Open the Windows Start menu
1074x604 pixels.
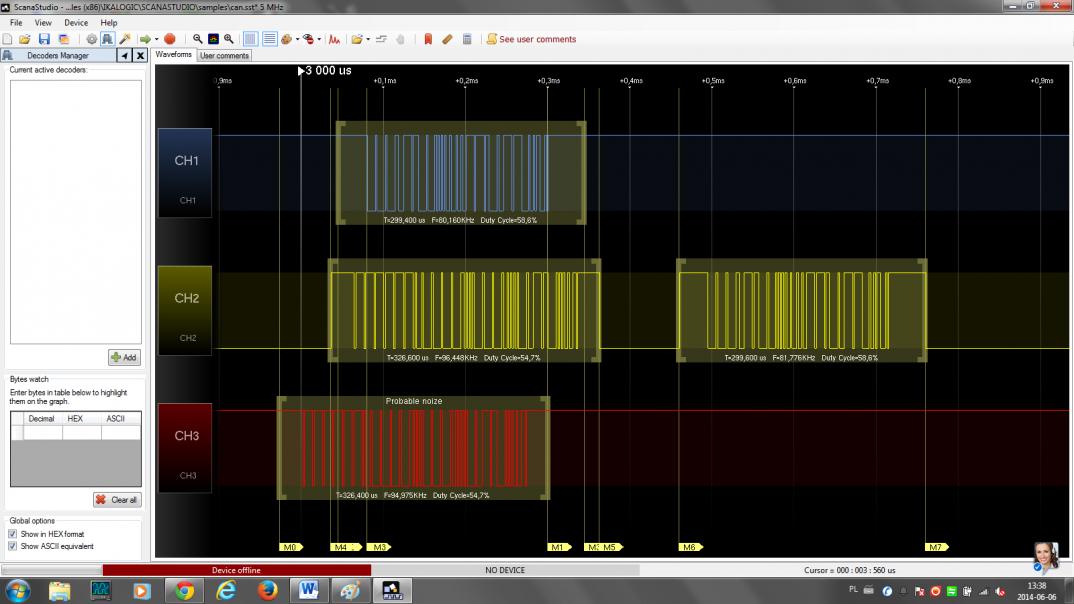tap(18, 590)
